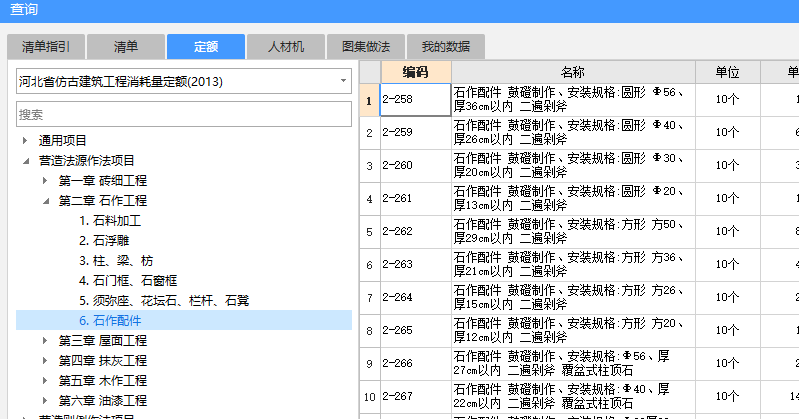Select code cell 2-261

(x=416, y=199)
